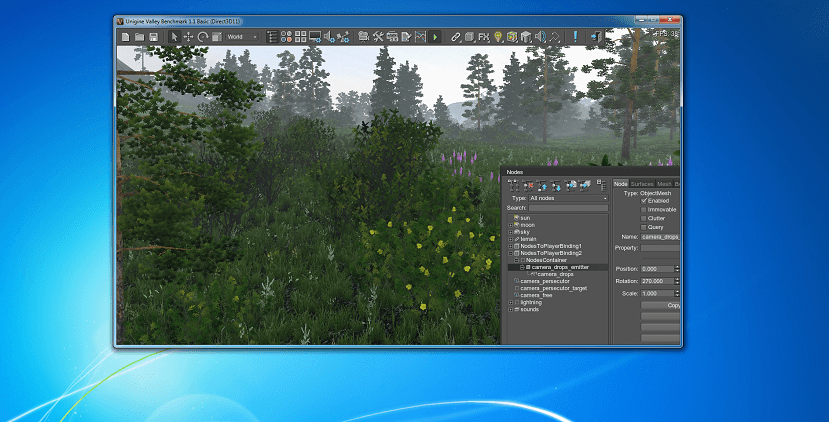Click the Copy button
The height and width of the screenshot is (422, 829).
click(661, 306)
